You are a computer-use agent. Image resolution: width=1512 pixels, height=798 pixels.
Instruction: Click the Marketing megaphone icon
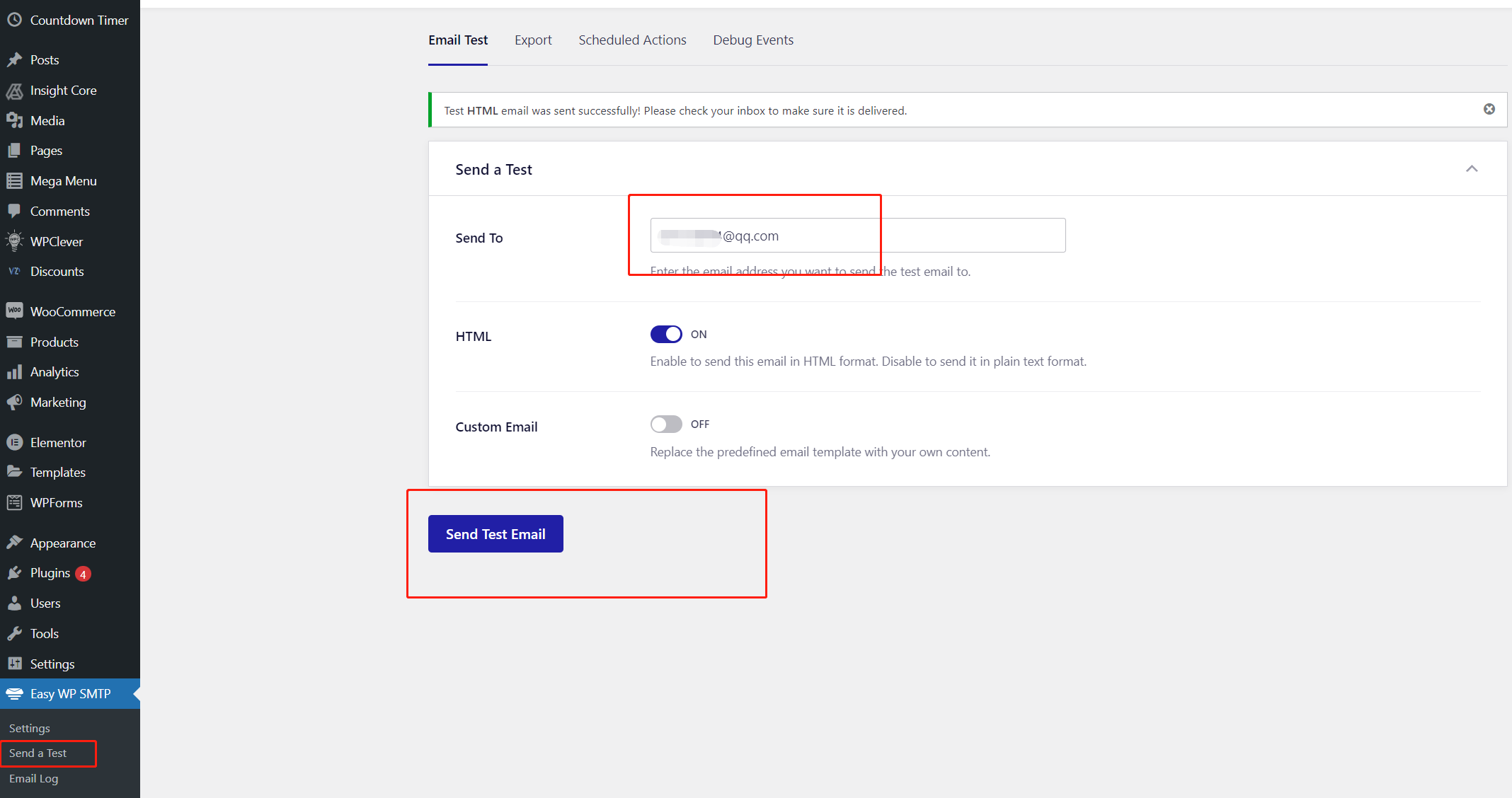tap(14, 402)
